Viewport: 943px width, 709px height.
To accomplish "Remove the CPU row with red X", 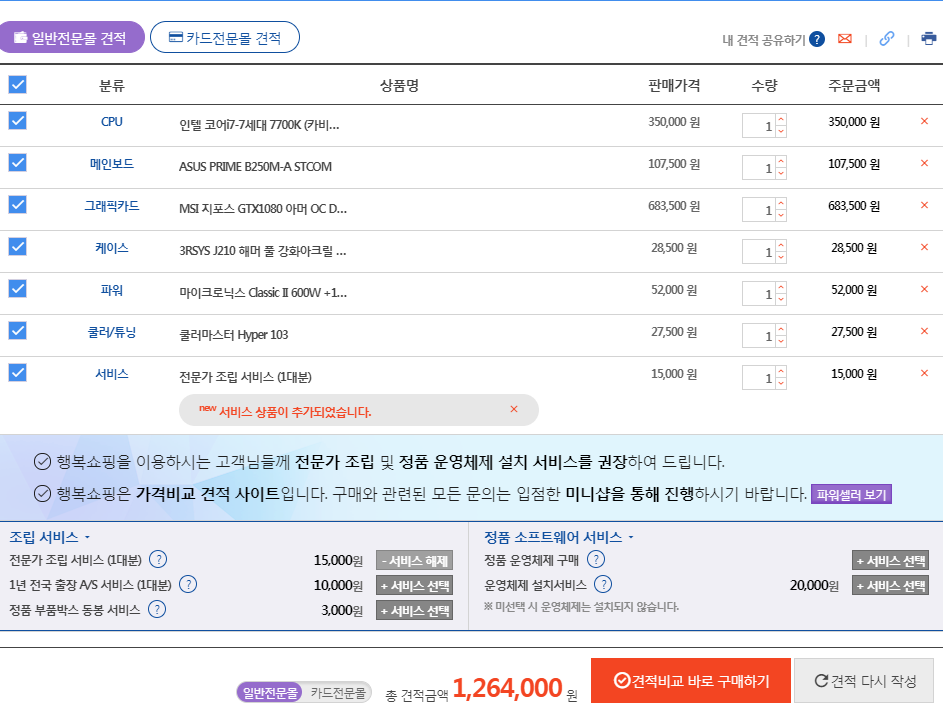I will [924, 122].
